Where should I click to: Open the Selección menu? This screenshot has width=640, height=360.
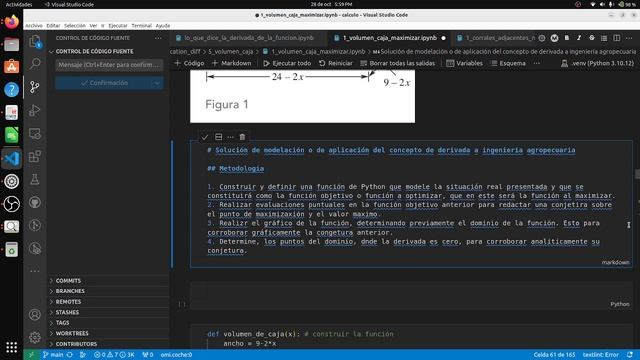click(x=75, y=26)
